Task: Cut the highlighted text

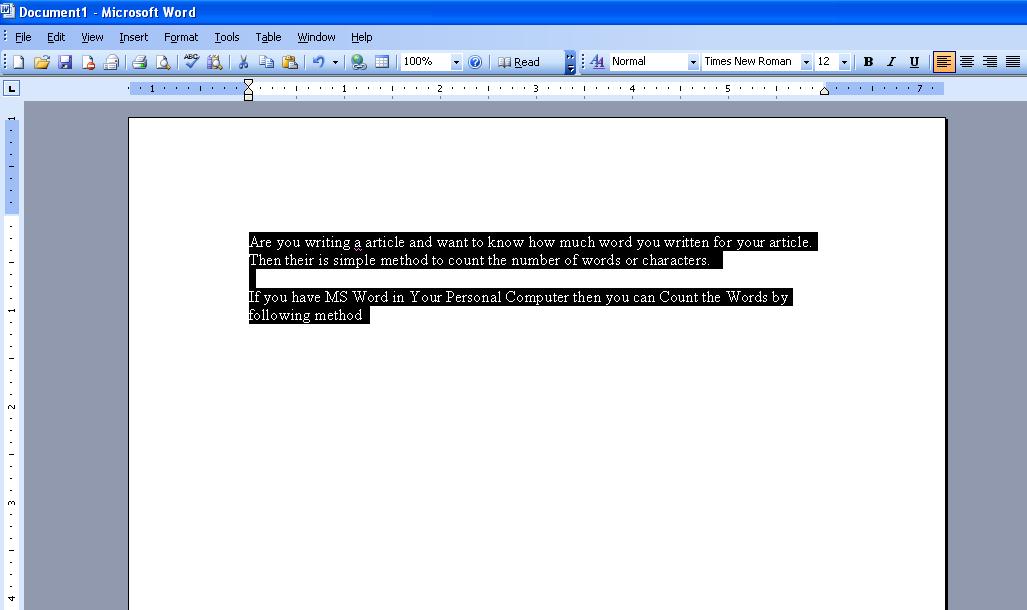Action: coord(243,61)
